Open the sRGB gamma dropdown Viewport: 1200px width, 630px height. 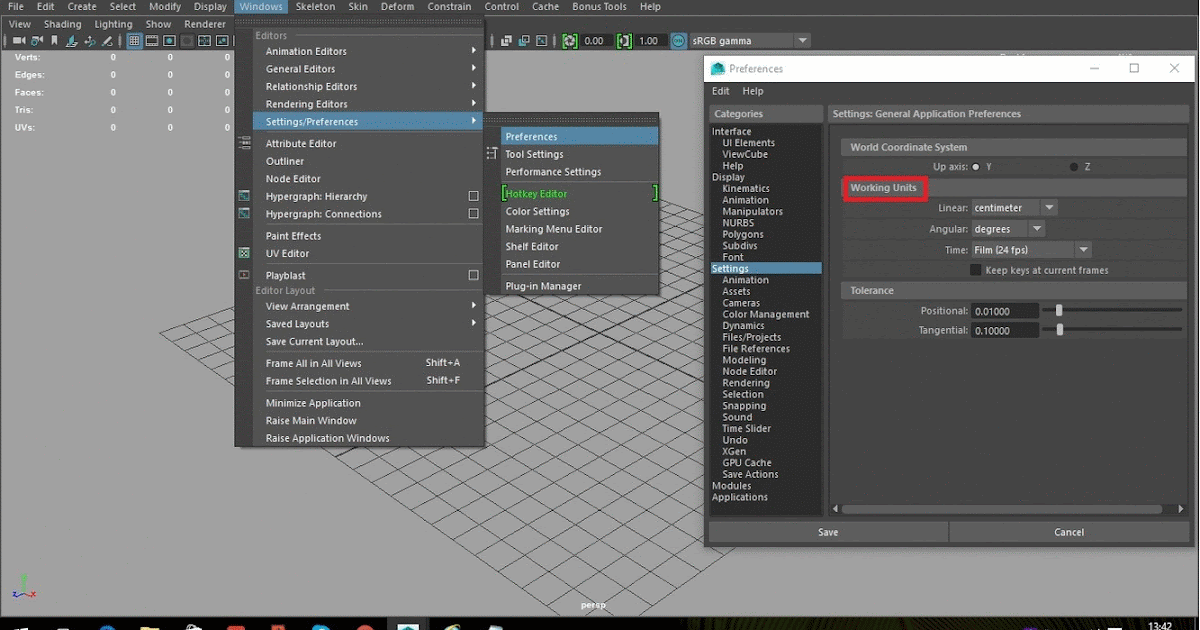802,40
